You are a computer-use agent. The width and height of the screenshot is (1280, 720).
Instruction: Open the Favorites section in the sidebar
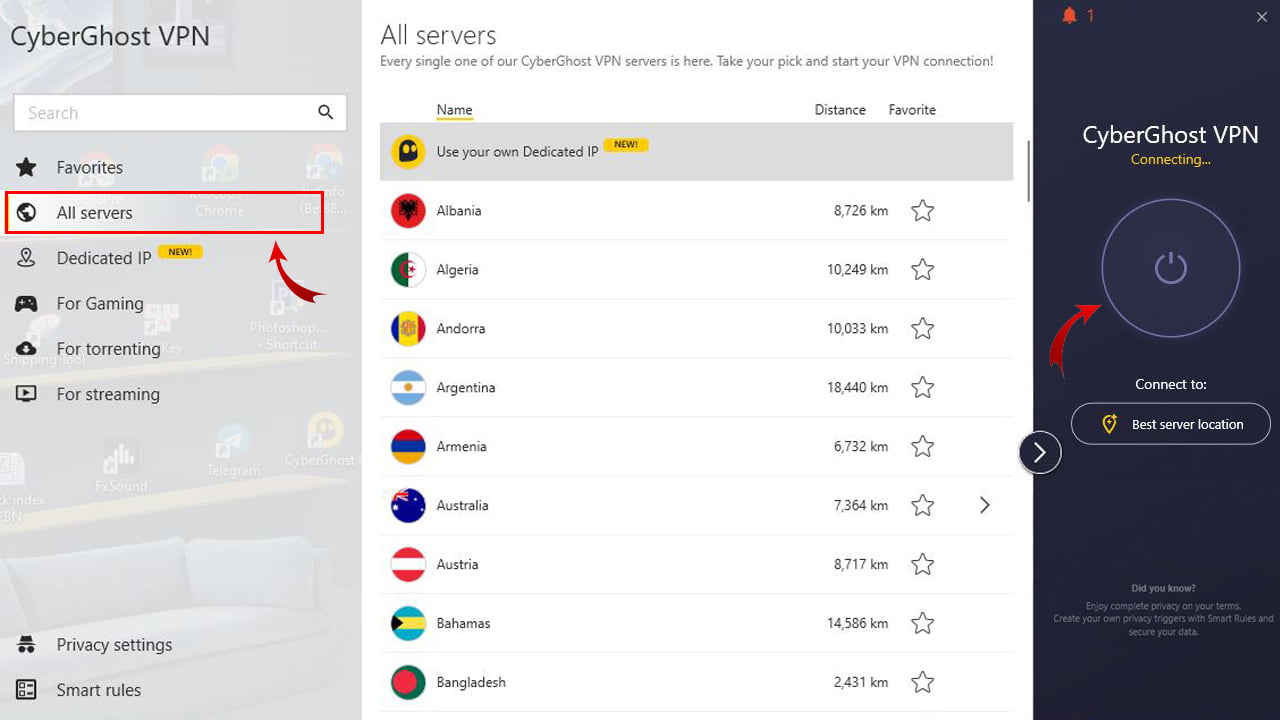pyautogui.click(x=89, y=167)
